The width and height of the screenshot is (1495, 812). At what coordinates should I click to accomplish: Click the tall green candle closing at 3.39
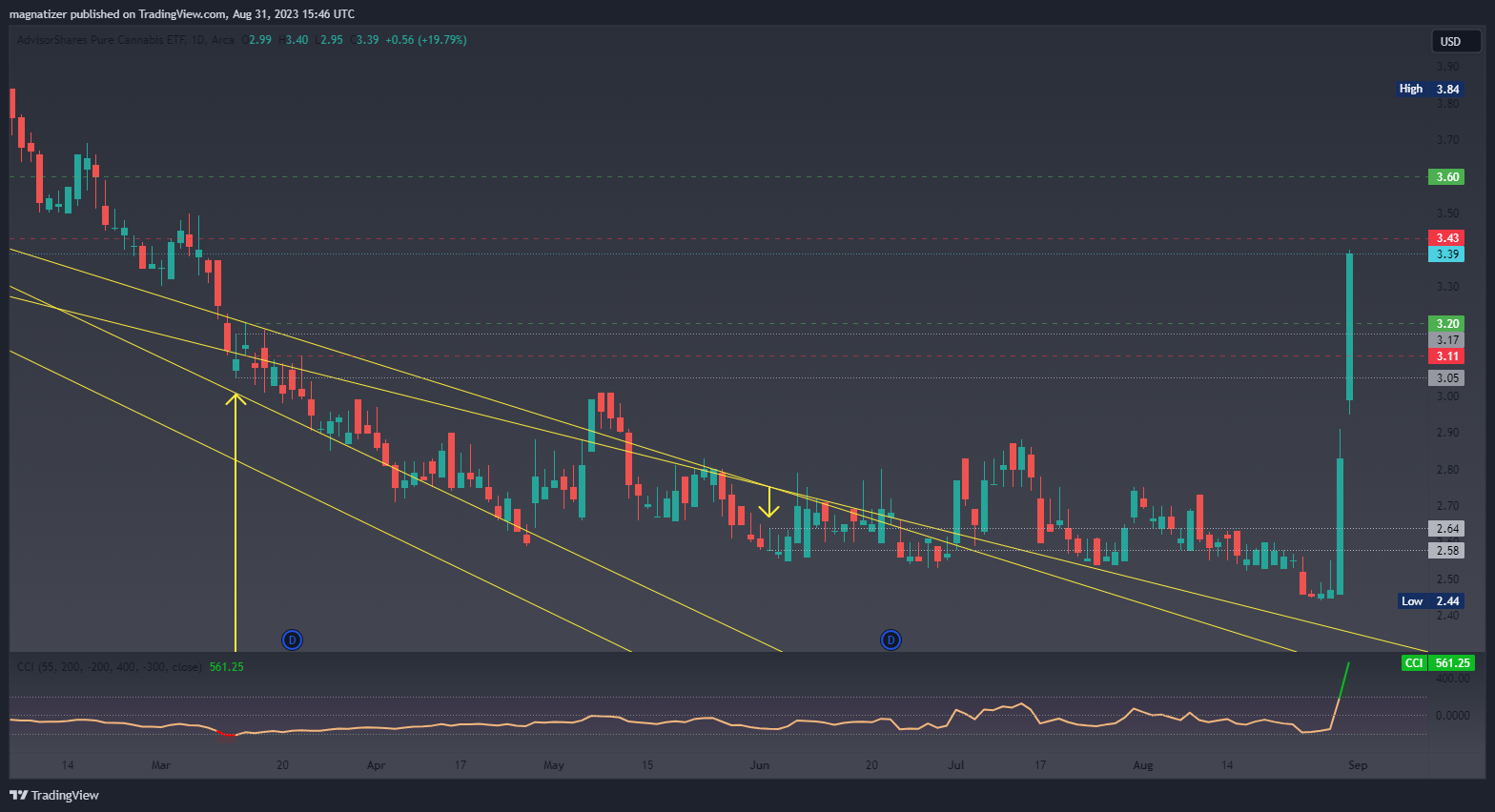[1349, 326]
